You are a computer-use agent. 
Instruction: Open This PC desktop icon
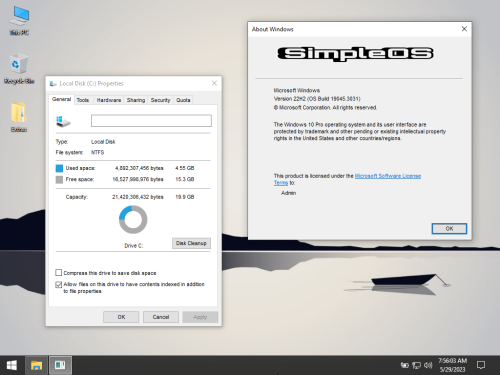click(x=19, y=20)
